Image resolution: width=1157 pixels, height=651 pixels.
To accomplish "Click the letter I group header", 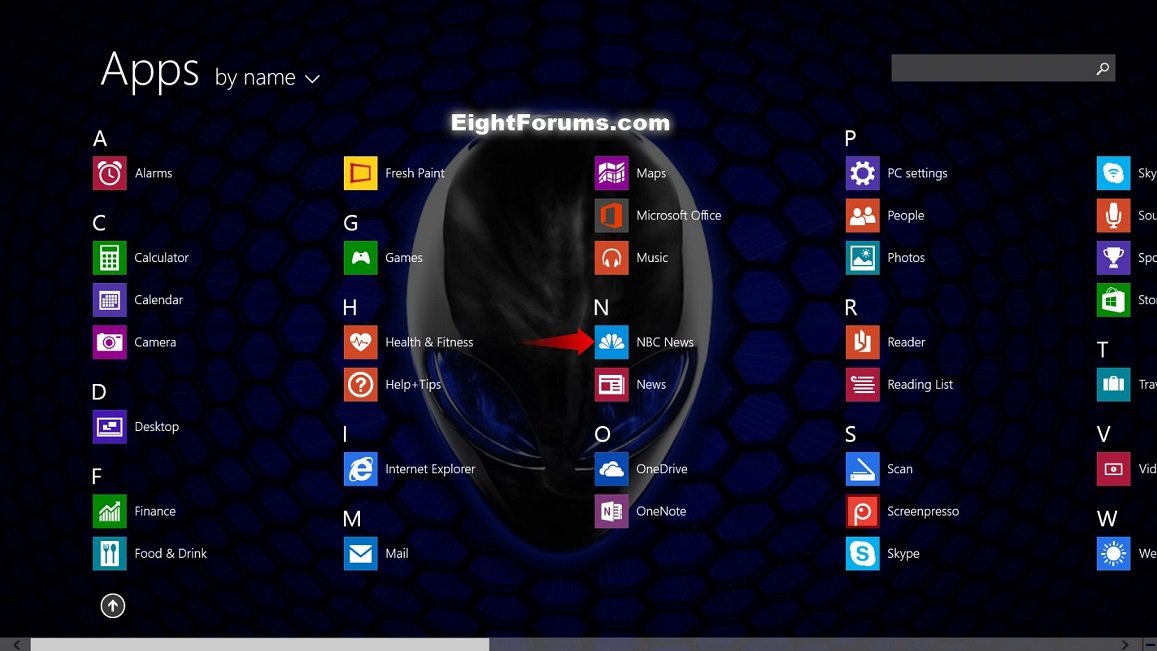I will [345, 434].
